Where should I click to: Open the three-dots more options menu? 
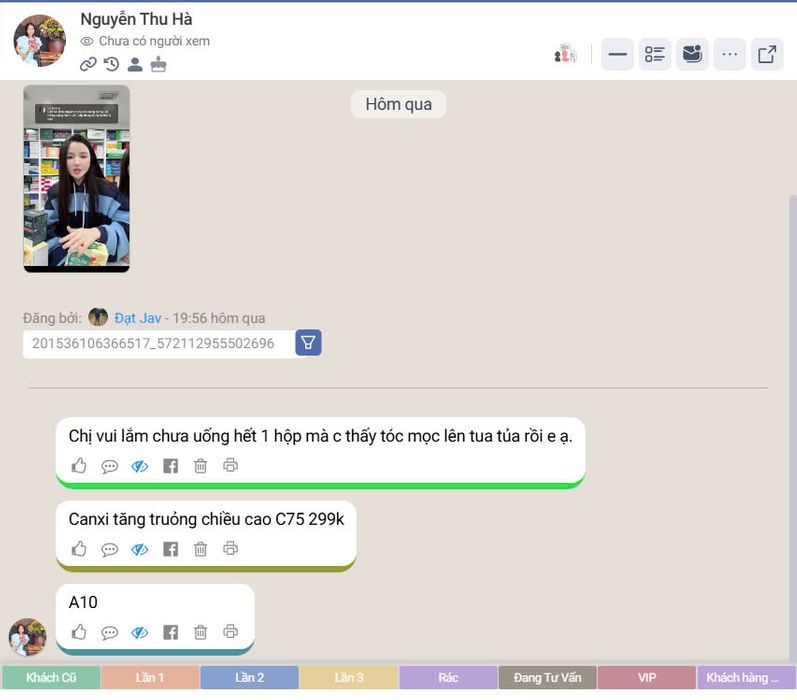click(730, 54)
